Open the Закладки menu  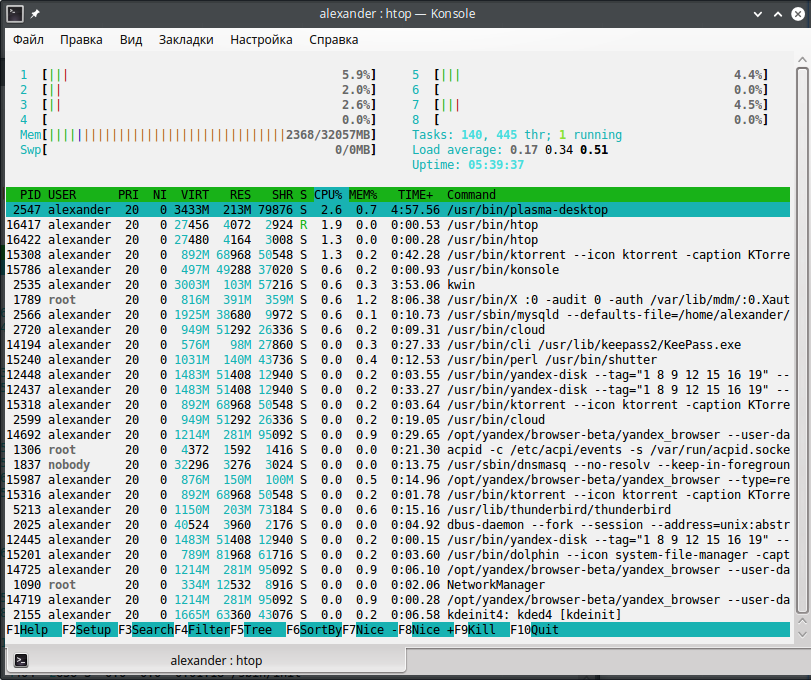(186, 40)
